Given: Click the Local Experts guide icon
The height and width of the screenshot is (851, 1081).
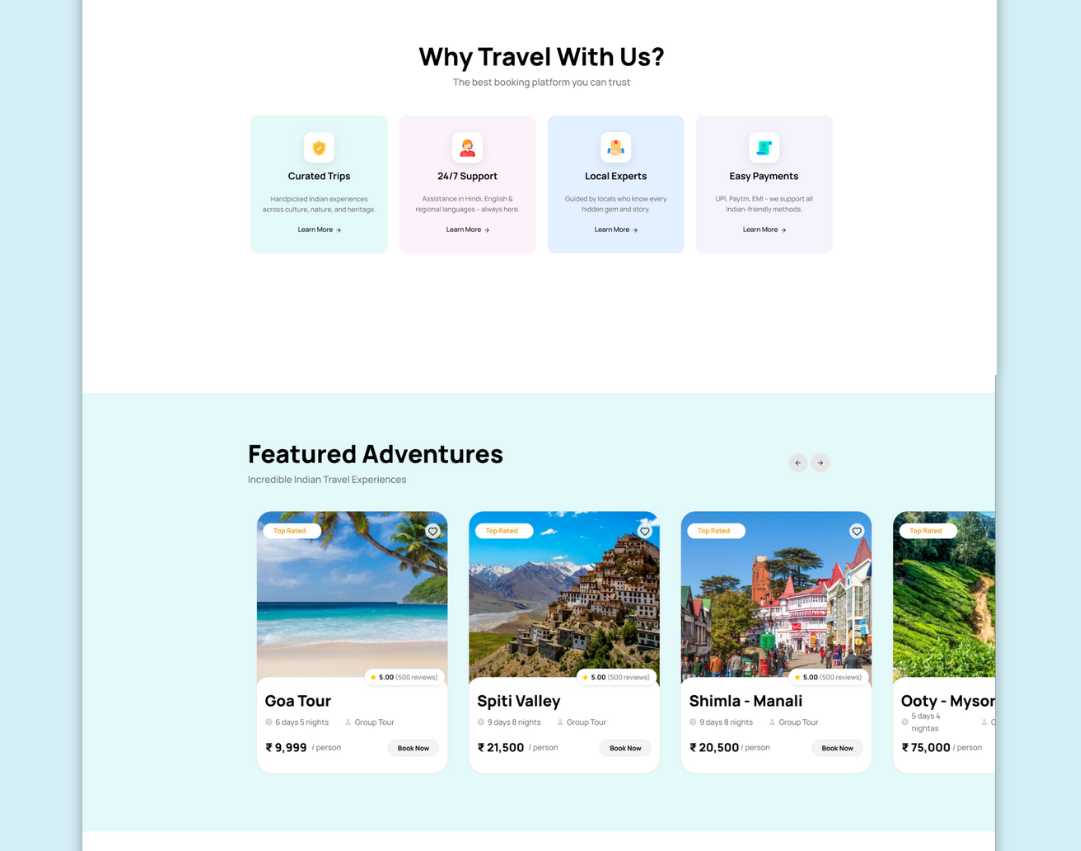Looking at the screenshot, I should point(616,148).
